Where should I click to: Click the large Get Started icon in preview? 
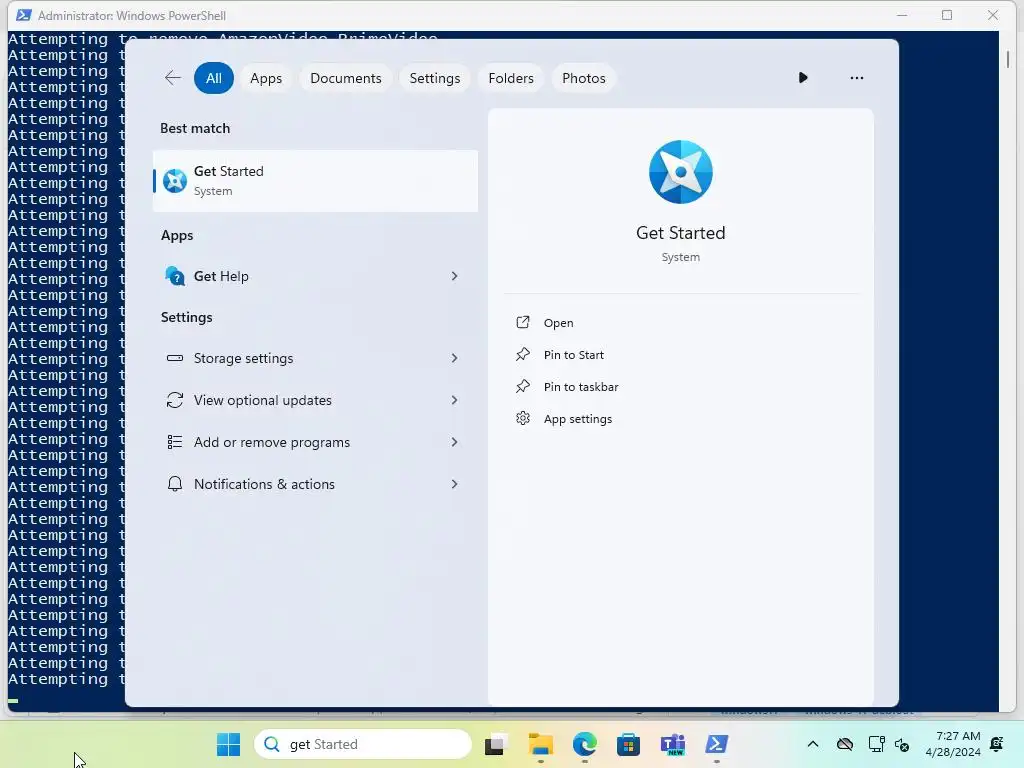click(680, 172)
